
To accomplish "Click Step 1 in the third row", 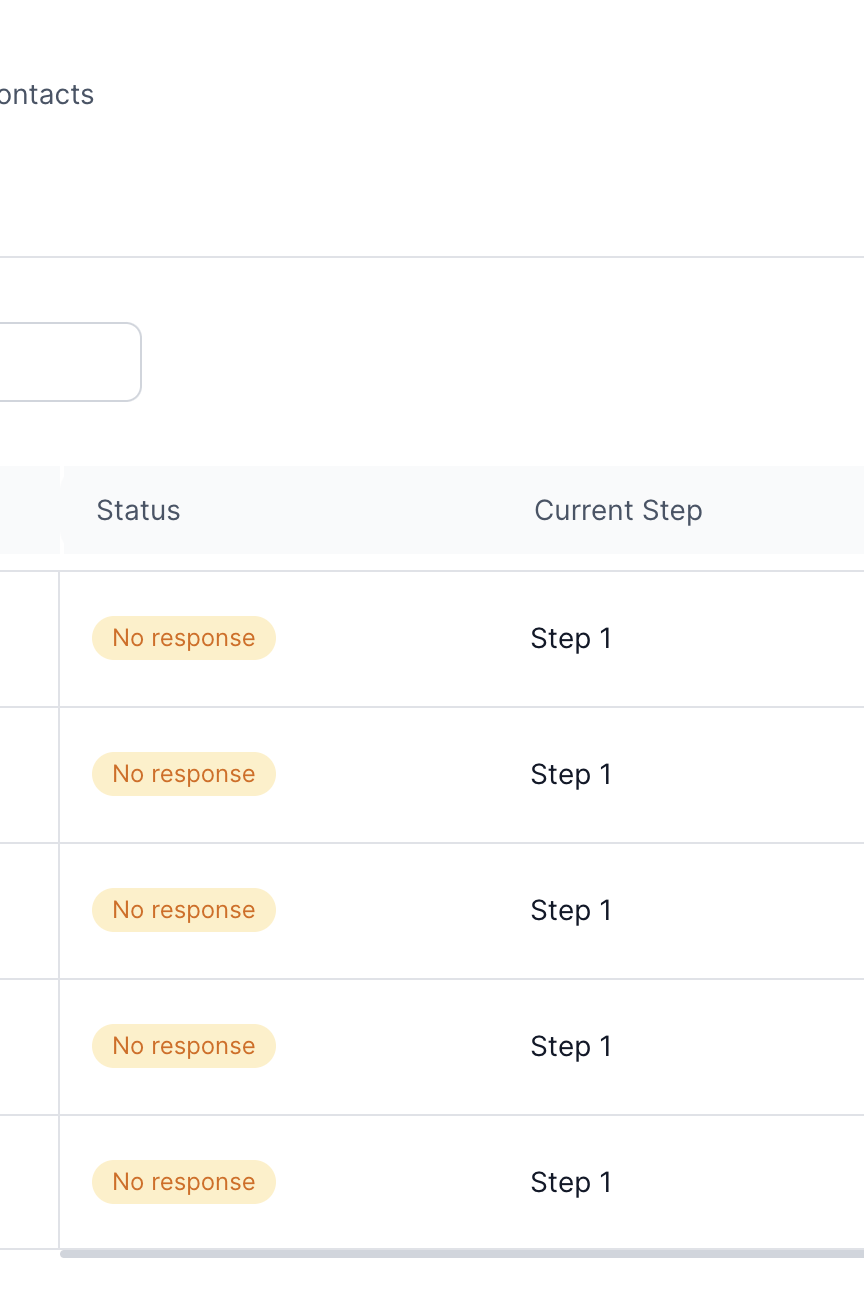I will [x=571, y=910].
